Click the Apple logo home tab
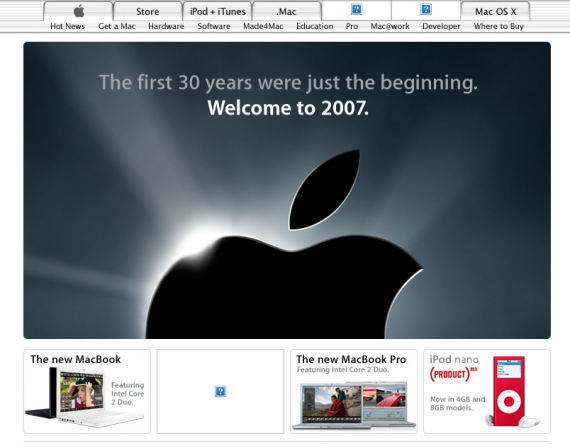Image resolution: width=570 pixels, height=448 pixels. pyautogui.click(x=78, y=11)
